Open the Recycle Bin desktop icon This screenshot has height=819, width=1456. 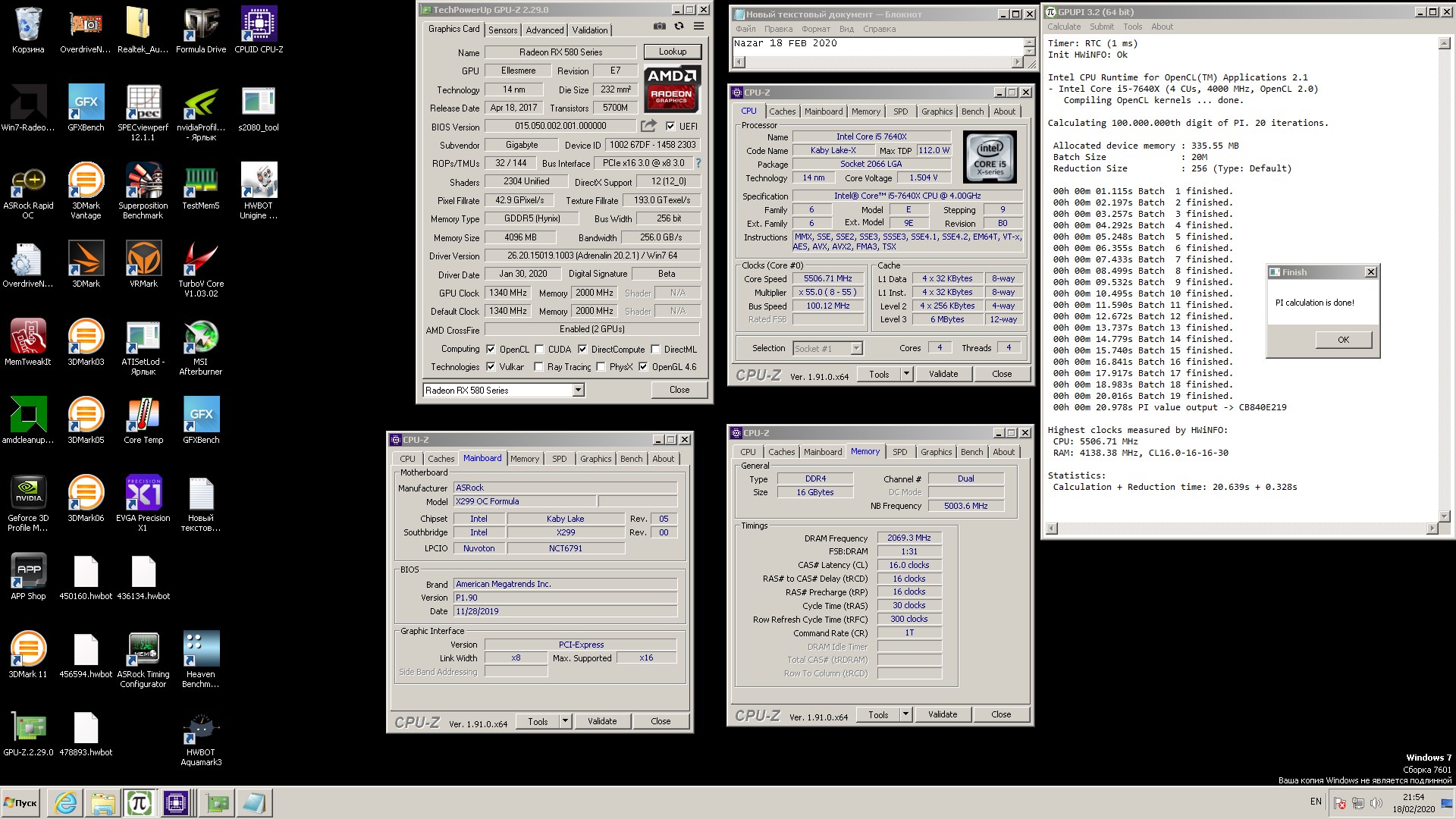(28, 30)
